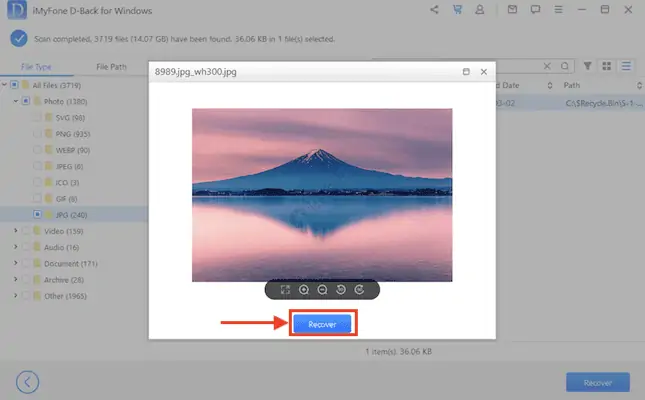Zoom out of the preview image
The height and width of the screenshot is (400, 645).
coord(322,290)
